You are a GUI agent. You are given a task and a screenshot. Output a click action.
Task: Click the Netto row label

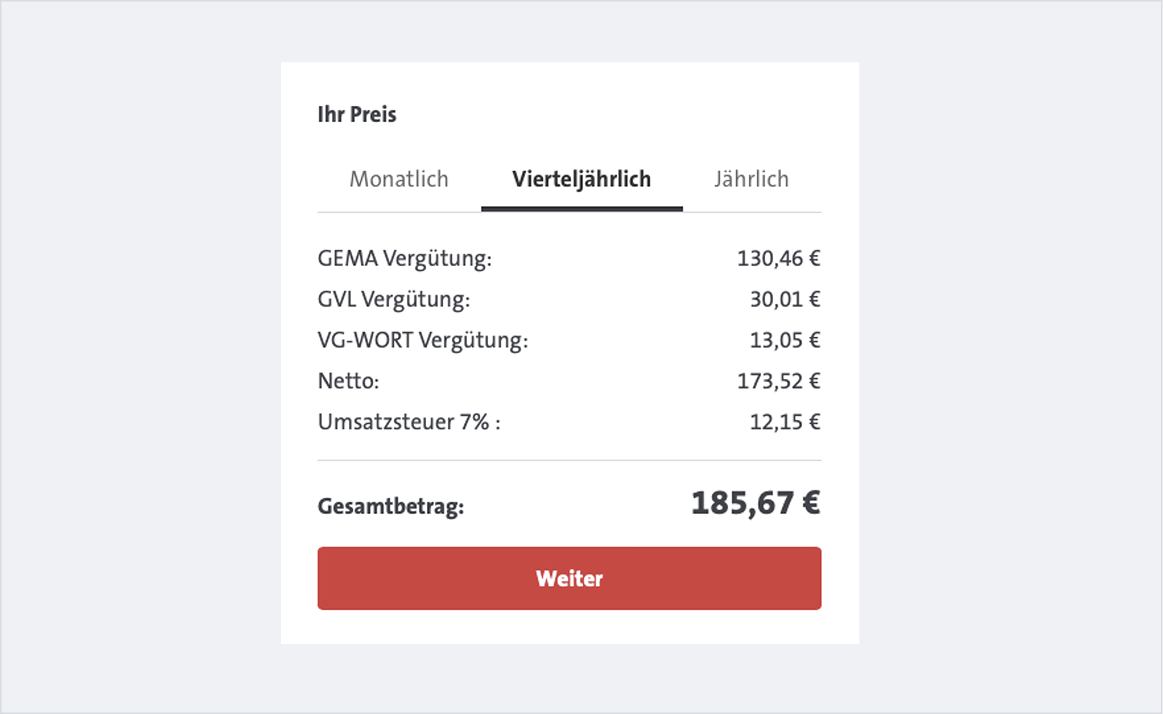pyautogui.click(x=346, y=381)
